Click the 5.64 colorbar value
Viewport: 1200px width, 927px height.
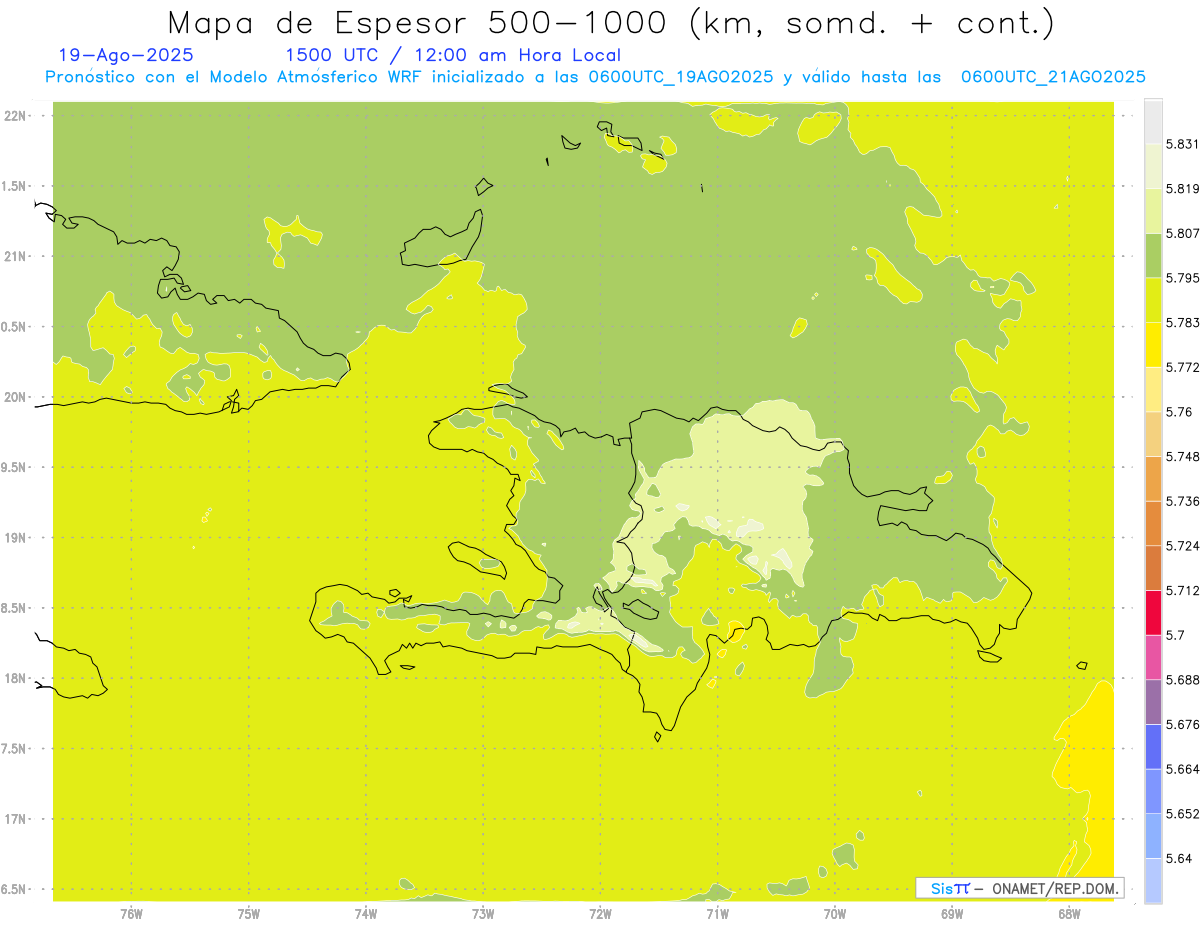tap(1179, 859)
